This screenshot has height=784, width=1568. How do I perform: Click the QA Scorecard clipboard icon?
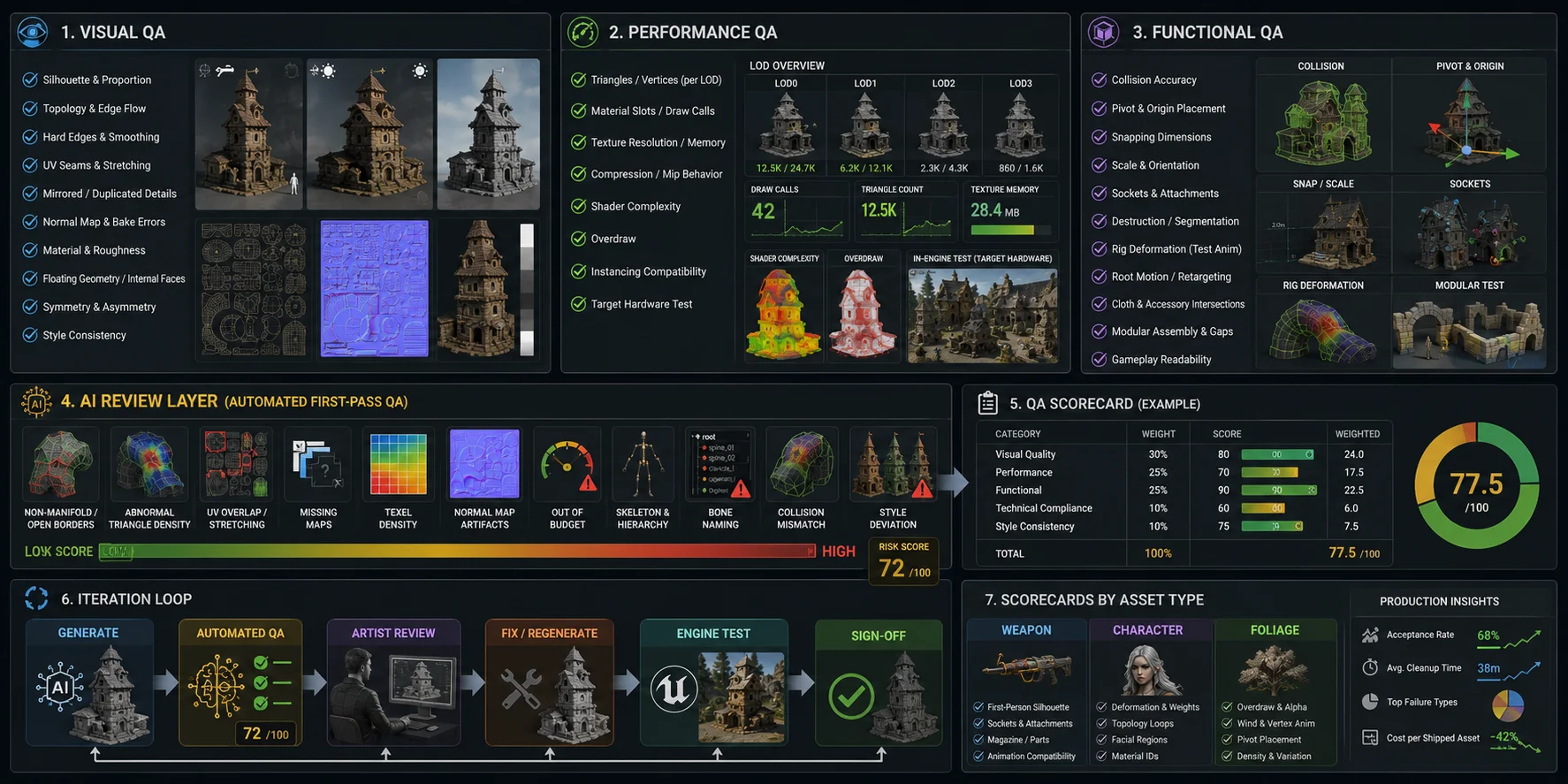coord(988,403)
